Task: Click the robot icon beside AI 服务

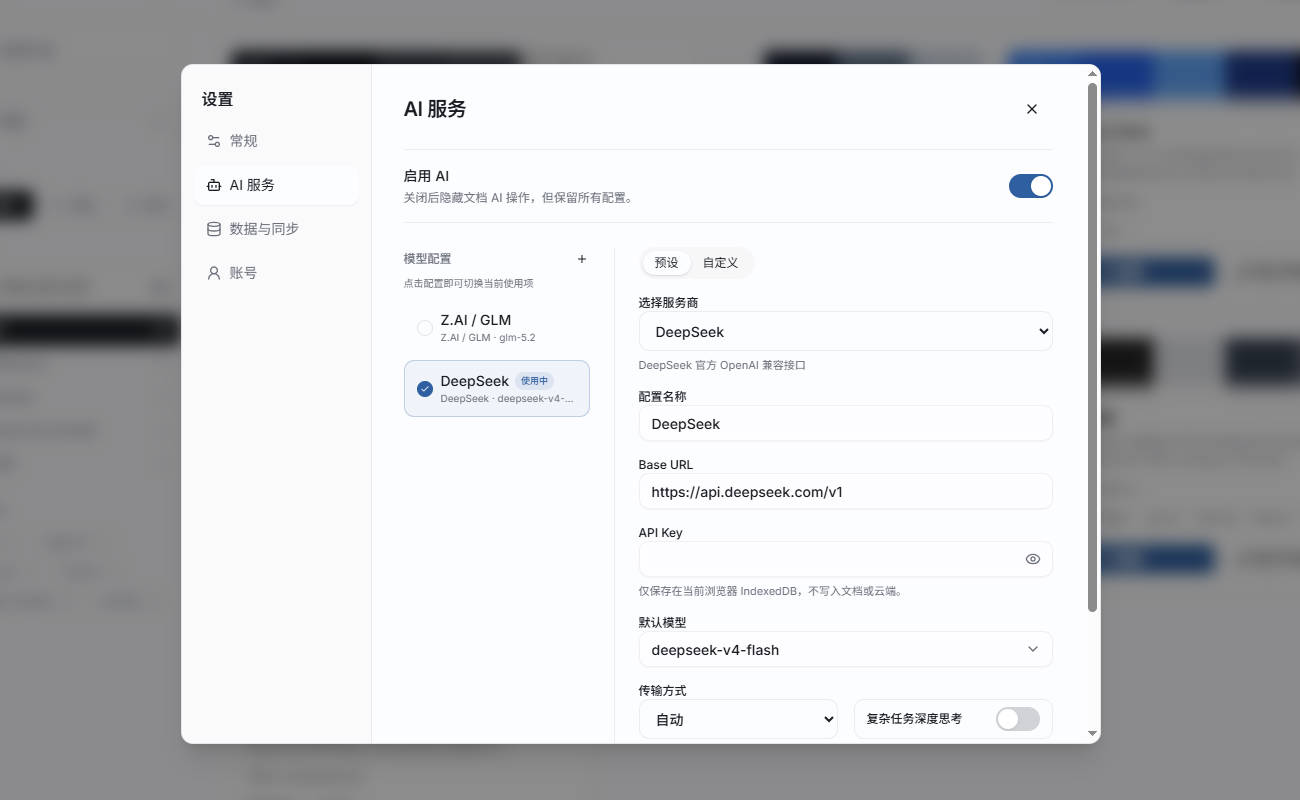Action: pyautogui.click(x=213, y=185)
